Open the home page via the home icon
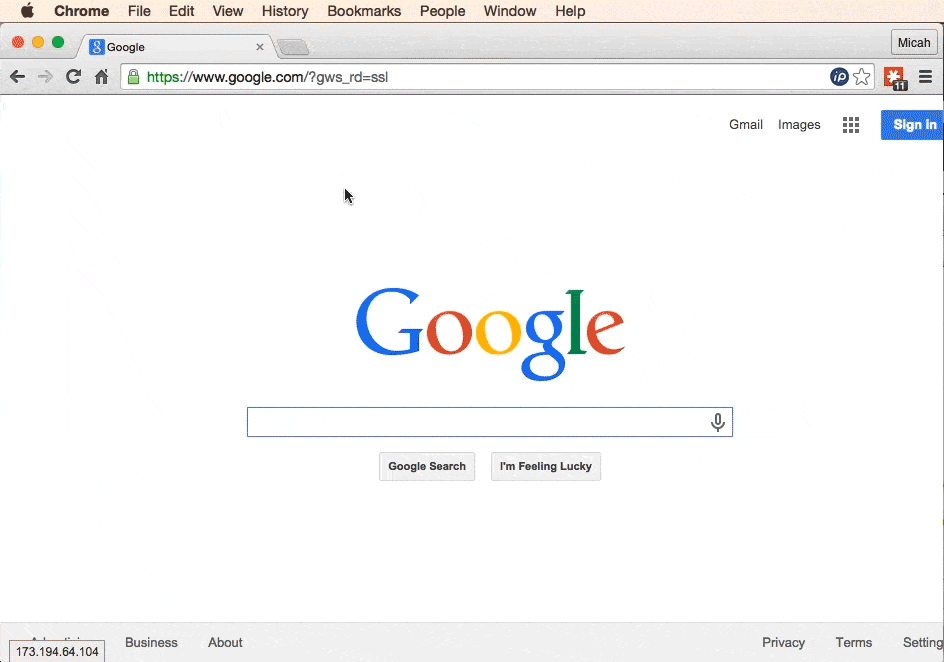 click(100, 76)
